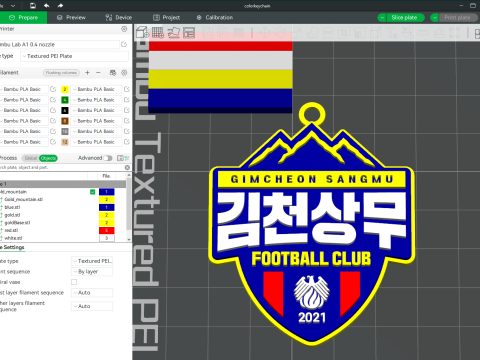480x360 pixels.
Task: Select the red.stl part
Action: [11, 230]
